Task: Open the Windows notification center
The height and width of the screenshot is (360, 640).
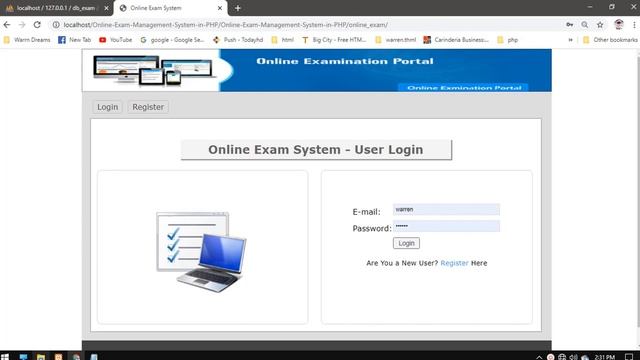Action: (x=629, y=357)
